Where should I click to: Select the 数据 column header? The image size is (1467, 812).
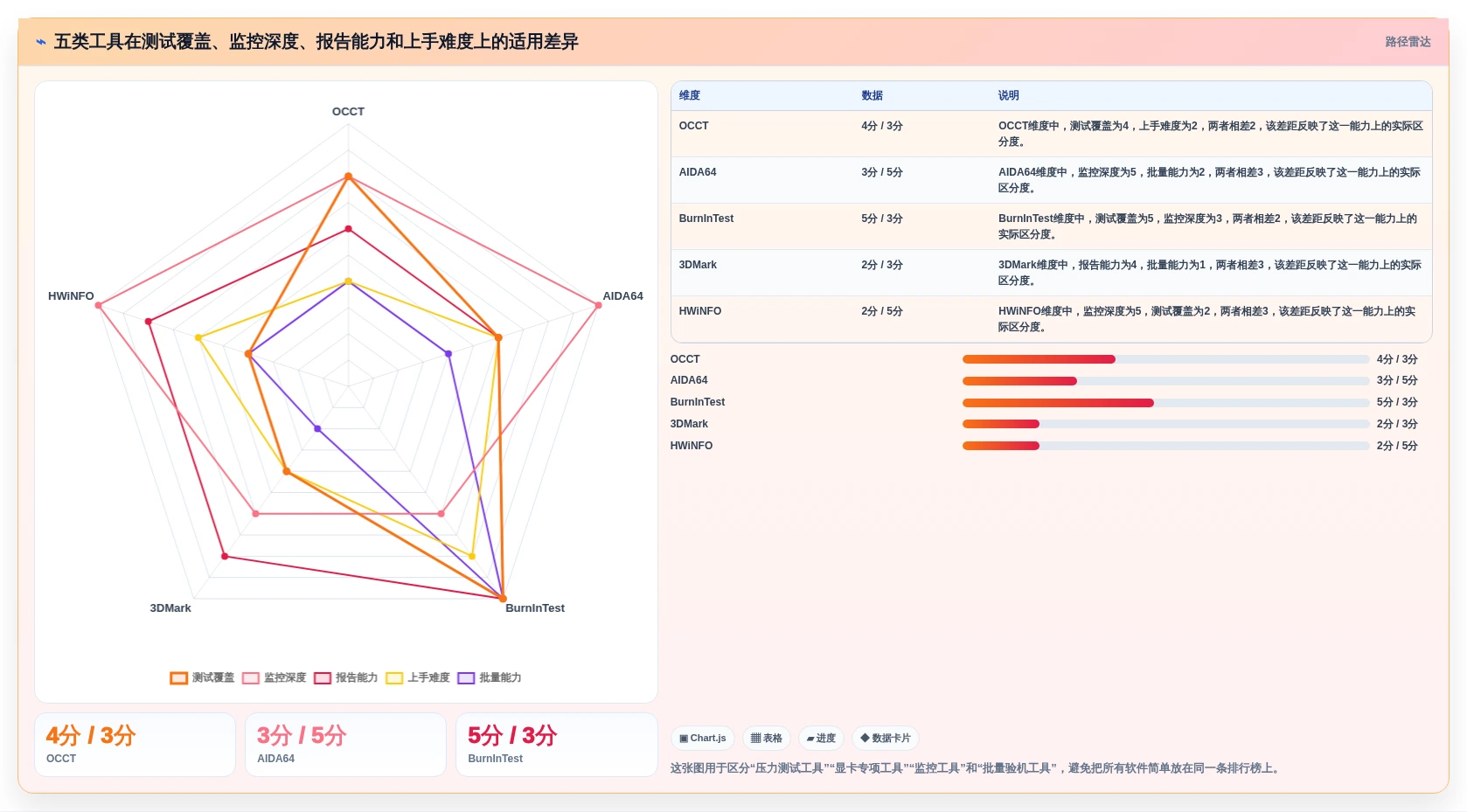click(x=872, y=95)
